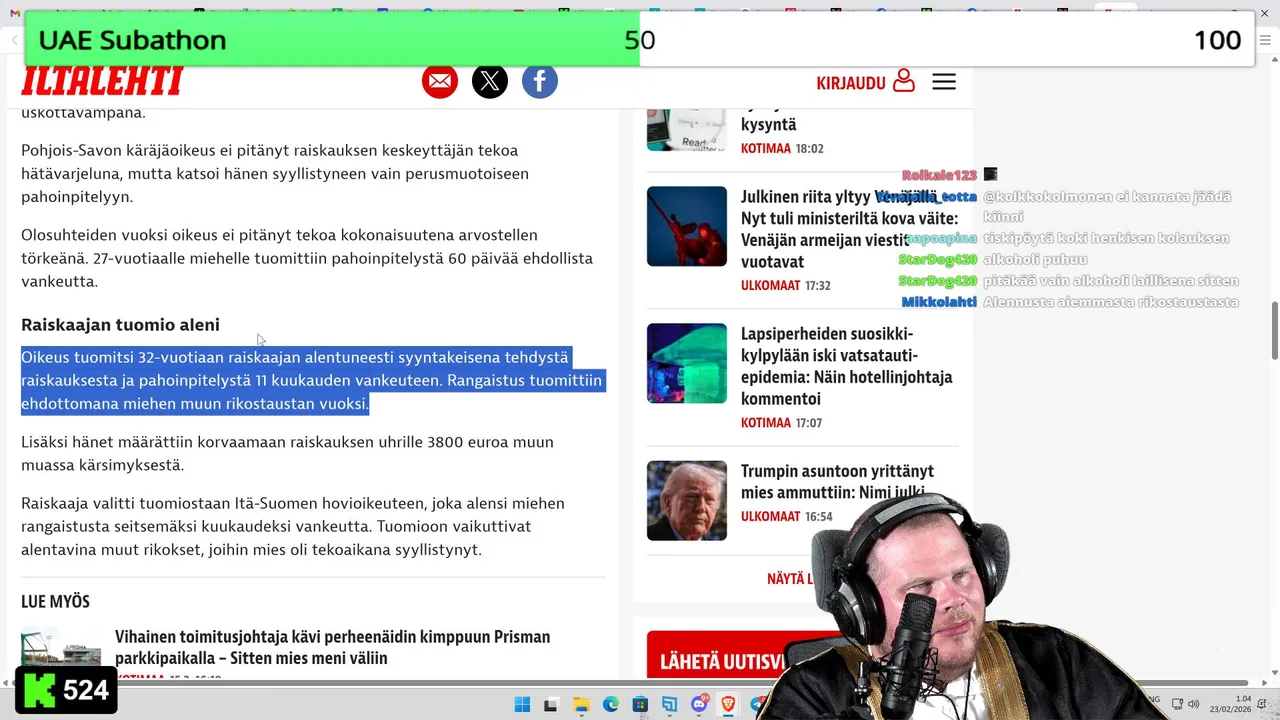Image resolution: width=1280 pixels, height=720 pixels.
Task: Click the ULKOMAAT tag at 16:54
Action: coord(770,516)
